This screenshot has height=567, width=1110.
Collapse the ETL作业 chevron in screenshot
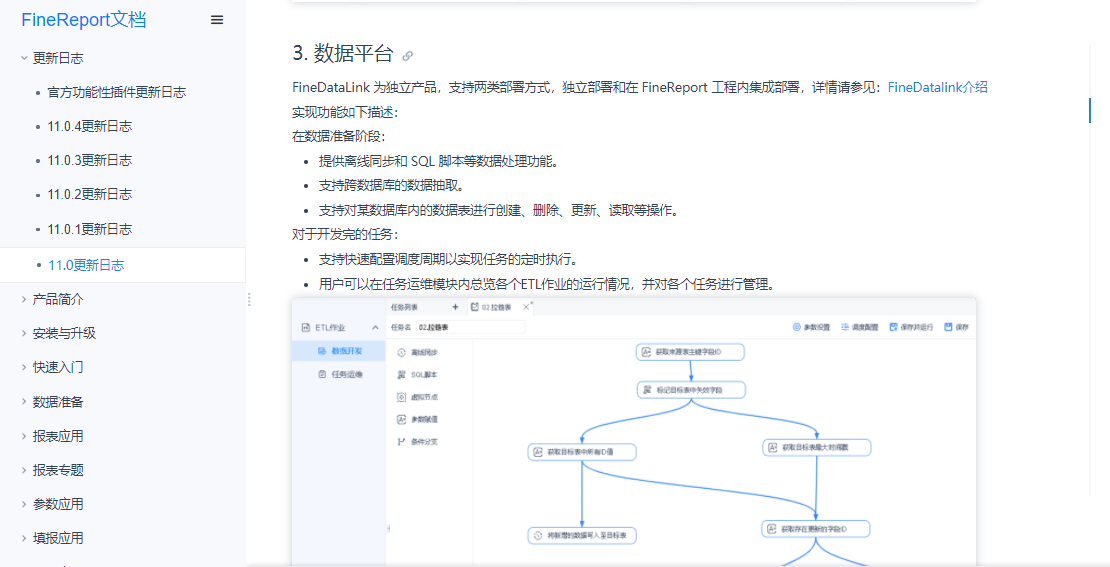[x=375, y=328]
